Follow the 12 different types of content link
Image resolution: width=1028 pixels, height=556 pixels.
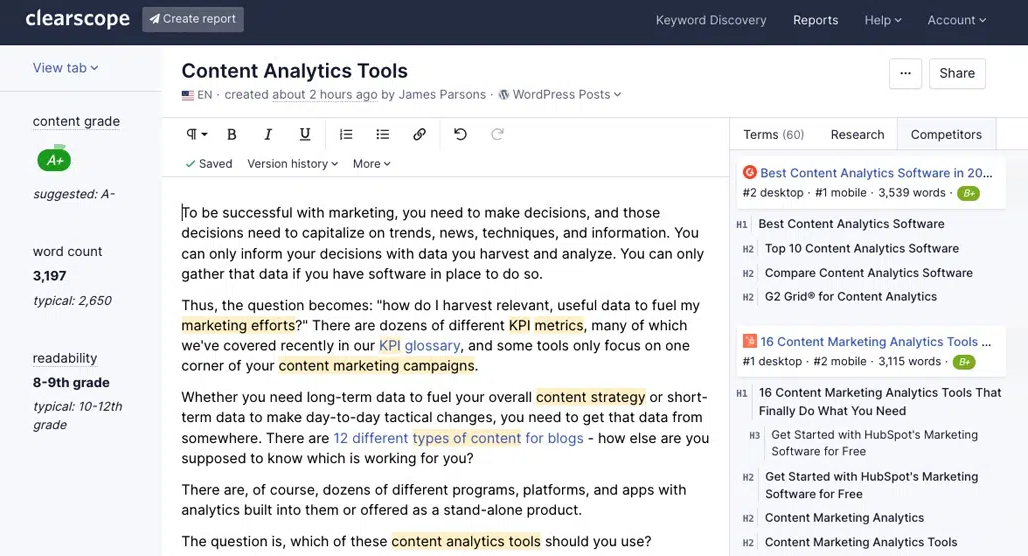pos(458,438)
